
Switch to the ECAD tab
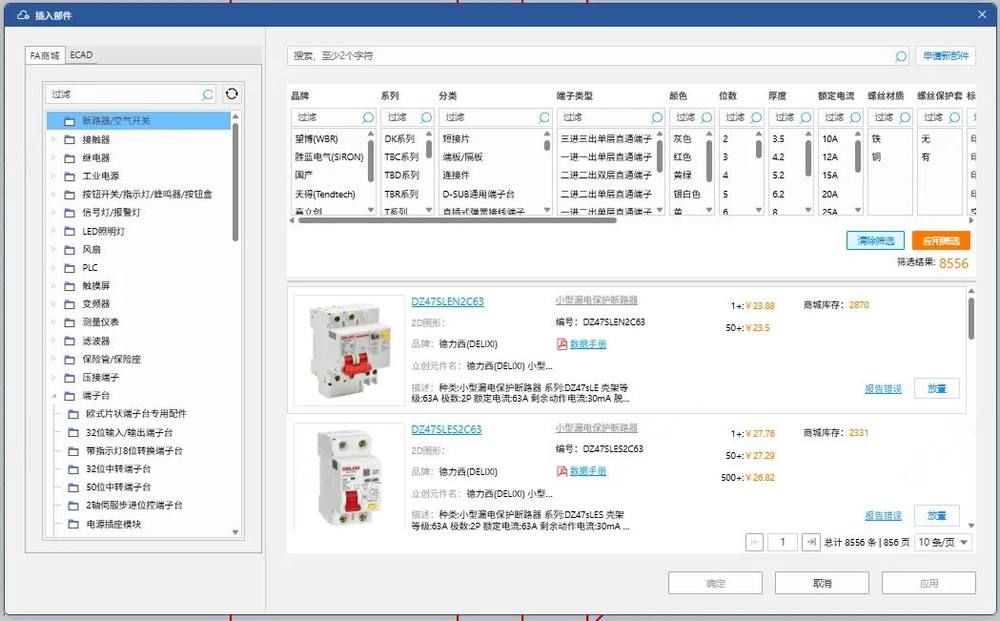click(x=81, y=55)
